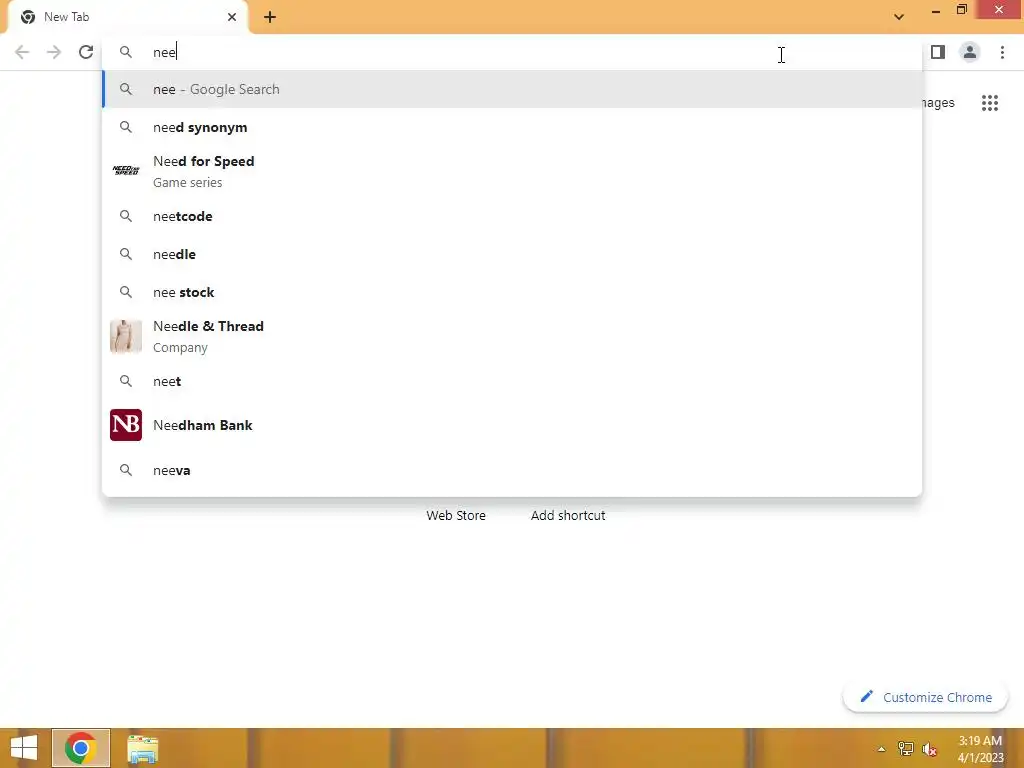Click the address bar with text 'nee'
Screen dimensions: 1024x768
(512, 52)
